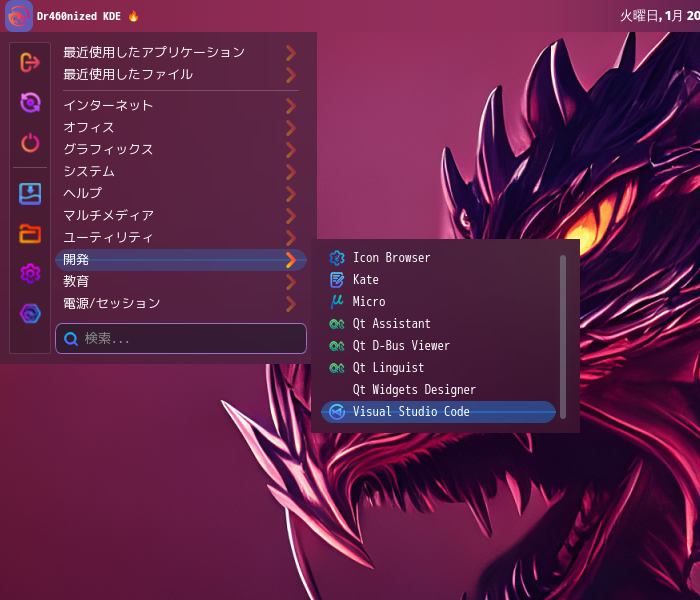Select the ヘルプ menu entry
Image resolution: width=700 pixels, height=600 pixels.
point(181,193)
